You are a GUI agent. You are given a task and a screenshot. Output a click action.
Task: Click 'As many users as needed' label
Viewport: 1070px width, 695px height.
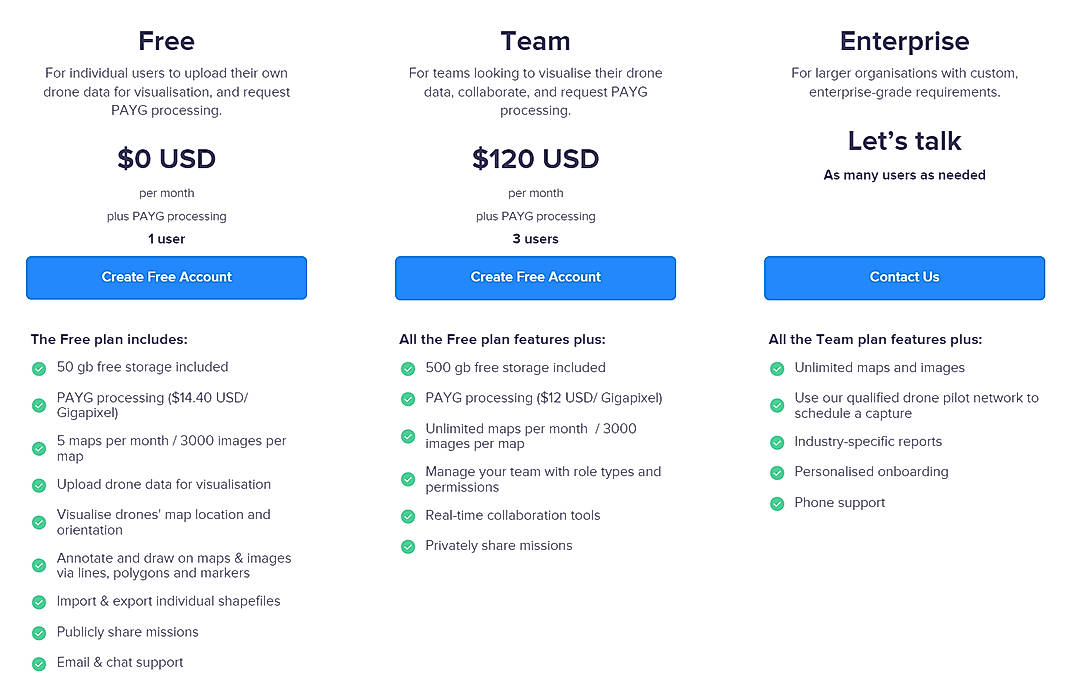coord(904,174)
